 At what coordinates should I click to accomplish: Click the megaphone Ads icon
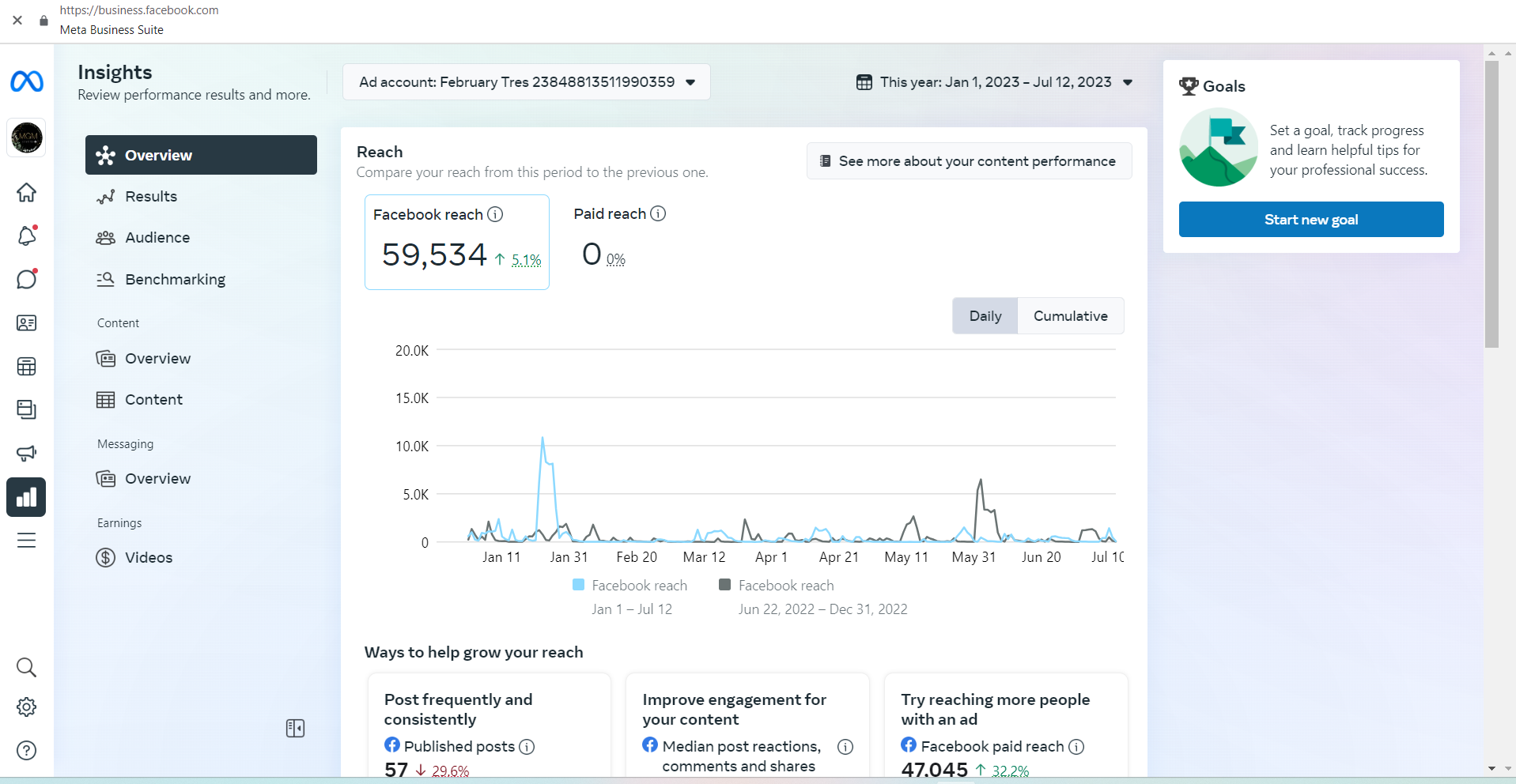pos(26,453)
